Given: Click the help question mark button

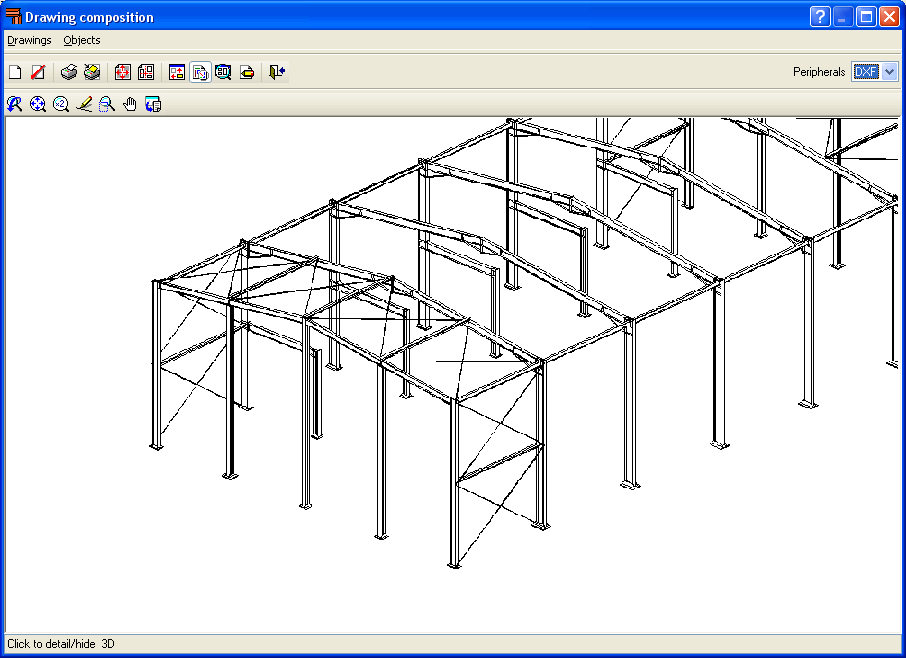Looking at the screenshot, I should (820, 17).
